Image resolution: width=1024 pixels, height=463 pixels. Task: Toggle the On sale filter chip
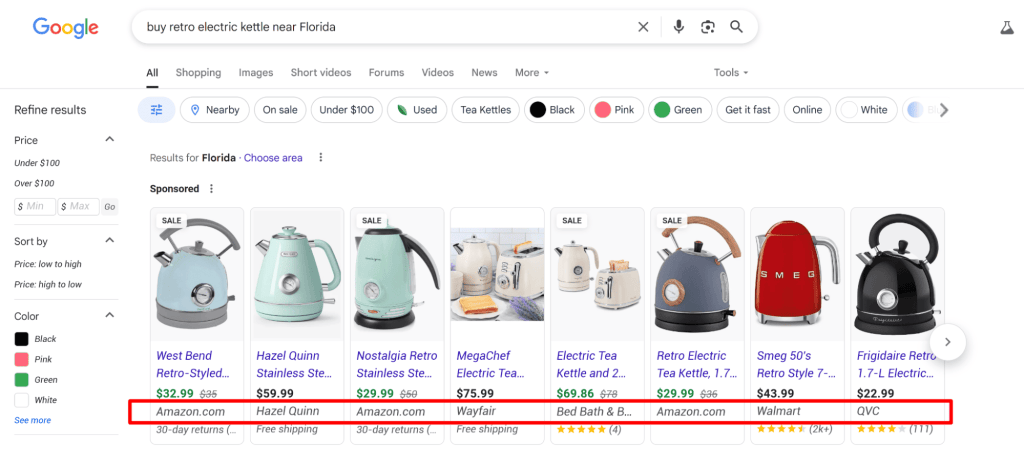pyautogui.click(x=280, y=110)
